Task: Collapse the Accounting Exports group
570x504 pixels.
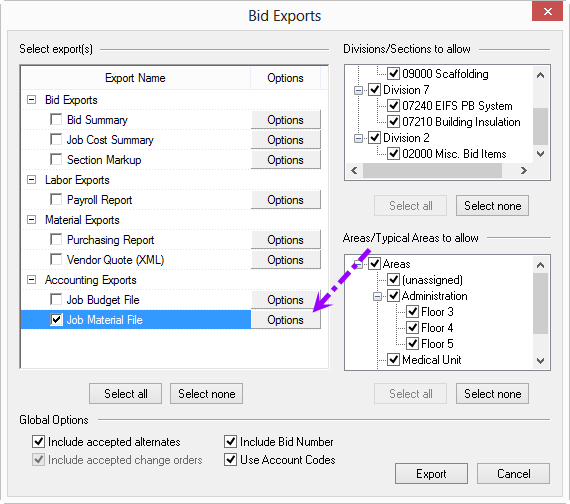Action: (x=32, y=280)
